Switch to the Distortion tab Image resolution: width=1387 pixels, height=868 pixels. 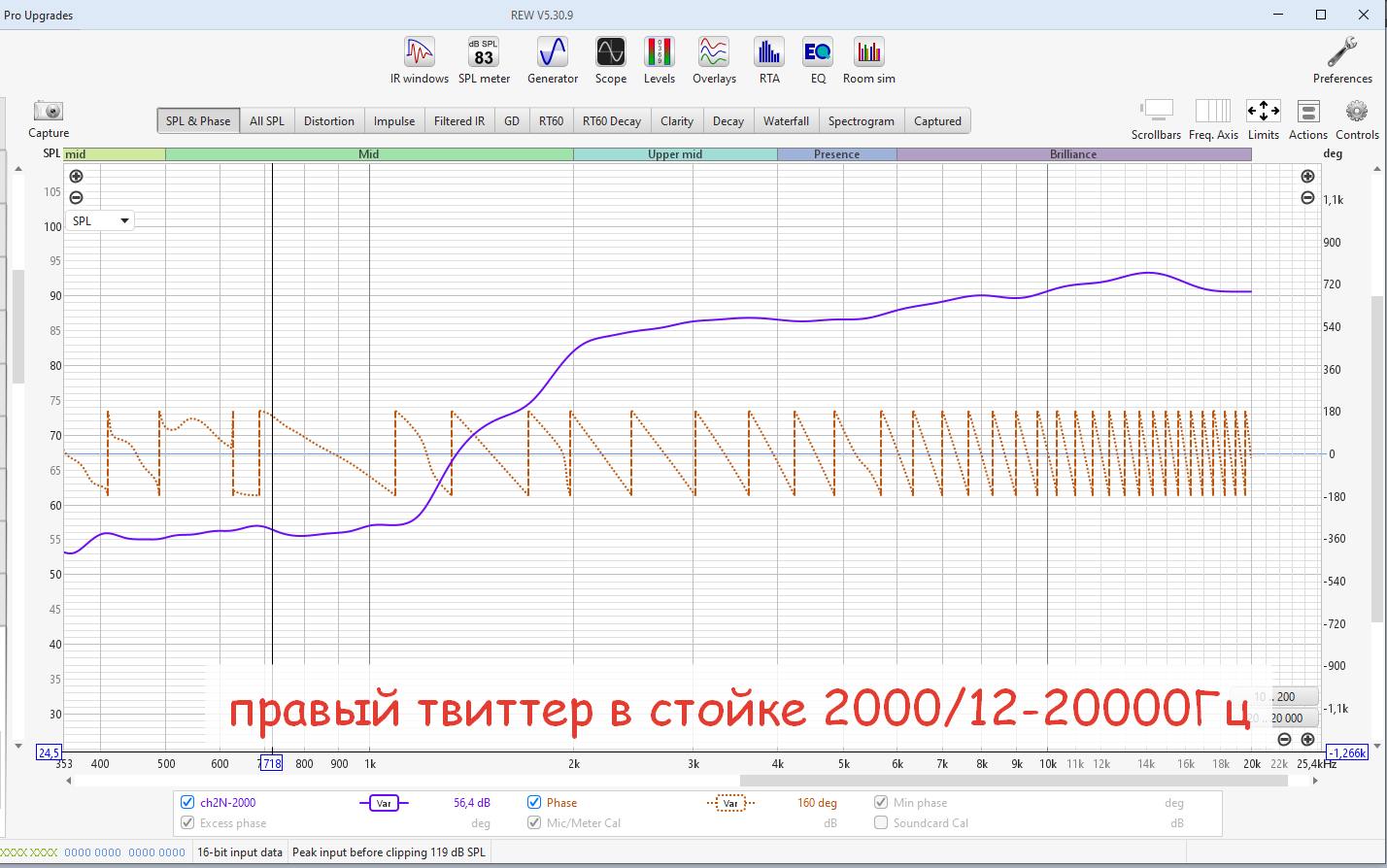[328, 121]
